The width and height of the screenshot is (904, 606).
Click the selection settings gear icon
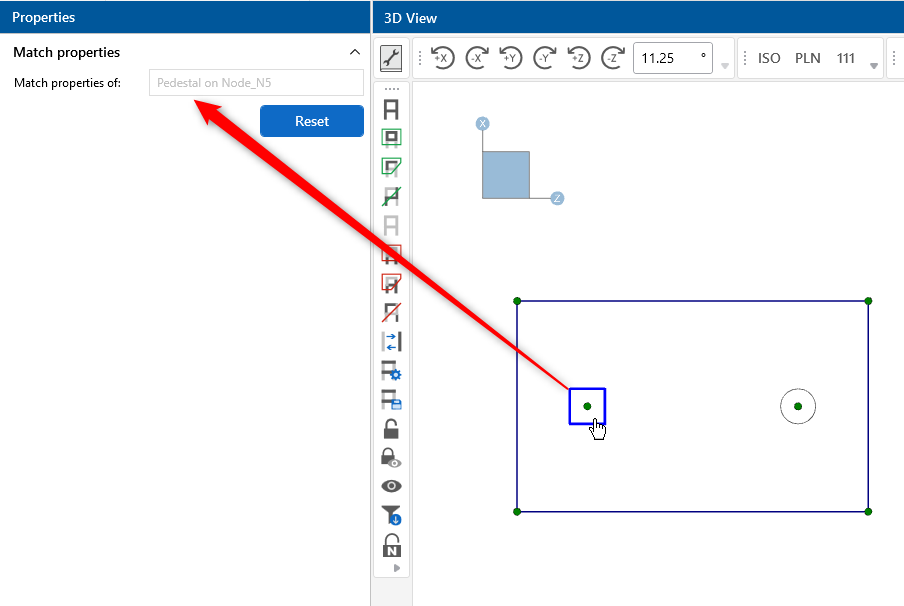(x=391, y=371)
